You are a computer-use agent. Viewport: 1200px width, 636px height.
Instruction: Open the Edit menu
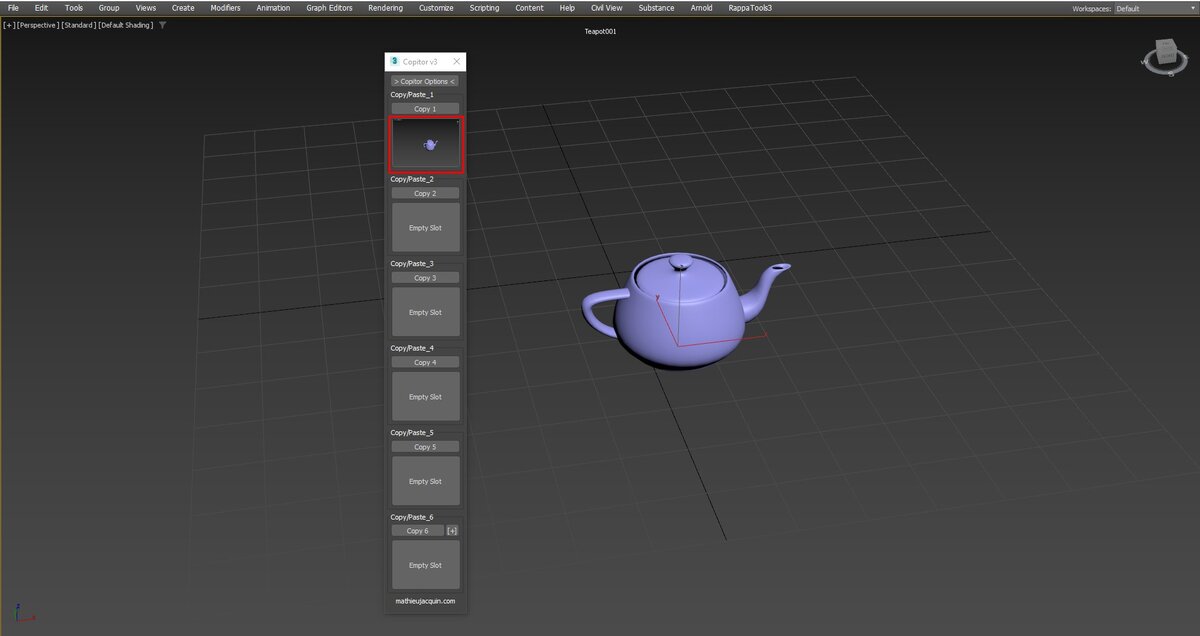pyautogui.click(x=41, y=8)
